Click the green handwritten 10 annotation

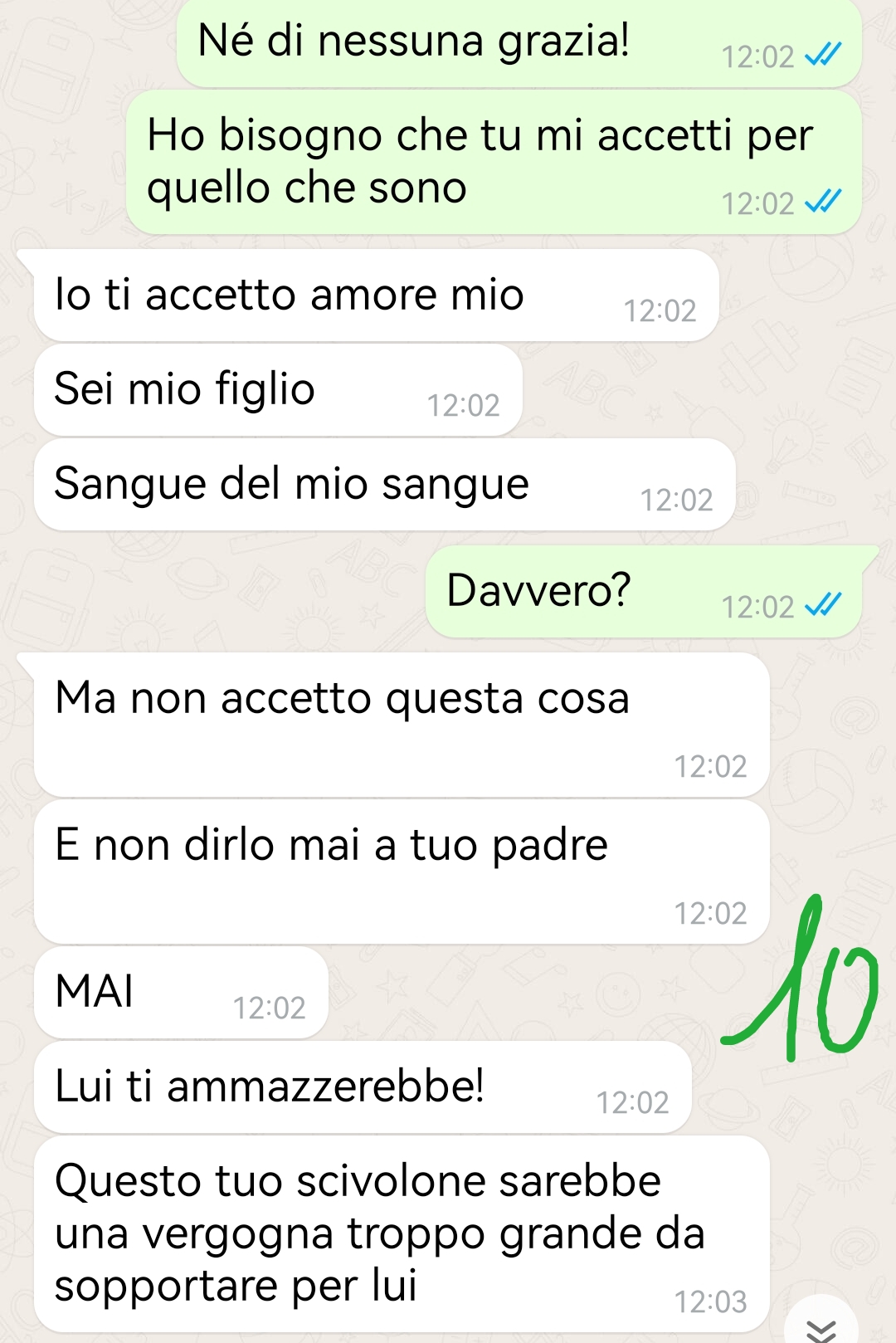coord(801,978)
